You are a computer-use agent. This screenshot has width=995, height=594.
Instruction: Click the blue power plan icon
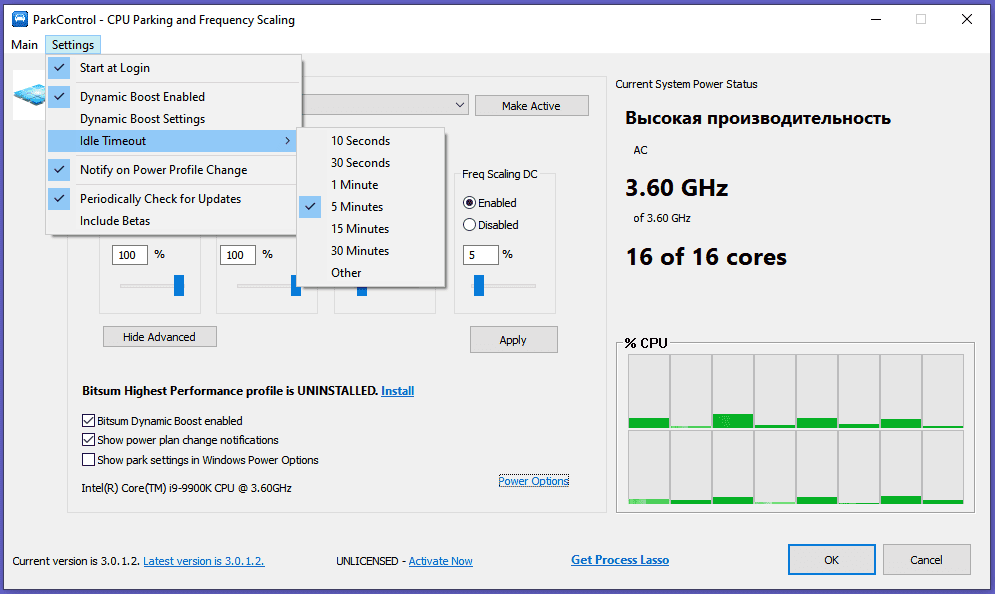click(x=29, y=95)
